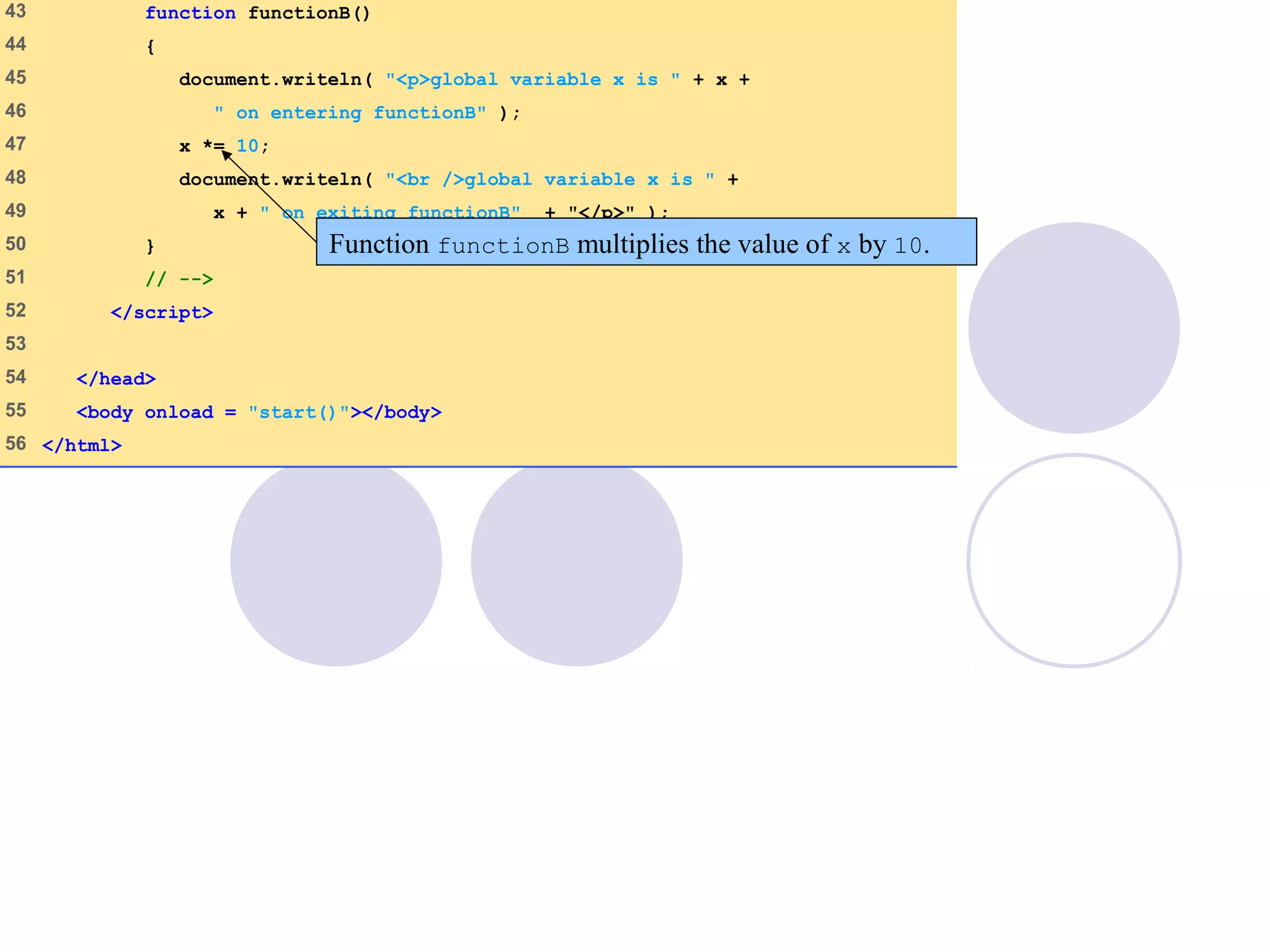Viewport: 1270px width, 952px height.
Task: Click the opening brace on line 44
Action: [151, 47]
